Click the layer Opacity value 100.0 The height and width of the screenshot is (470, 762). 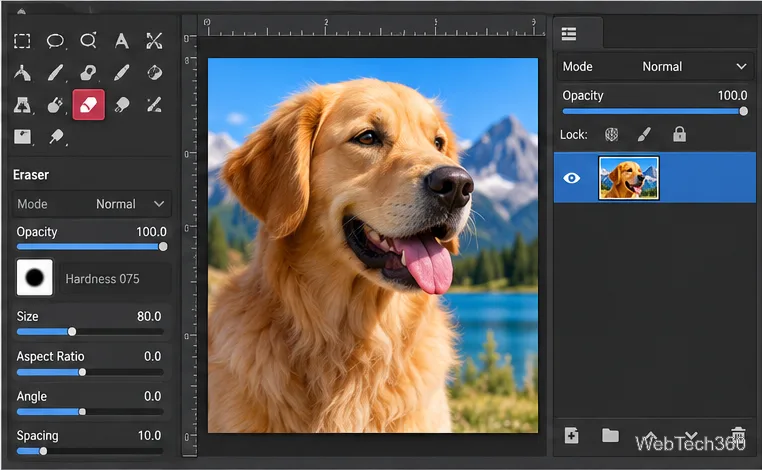pos(732,95)
